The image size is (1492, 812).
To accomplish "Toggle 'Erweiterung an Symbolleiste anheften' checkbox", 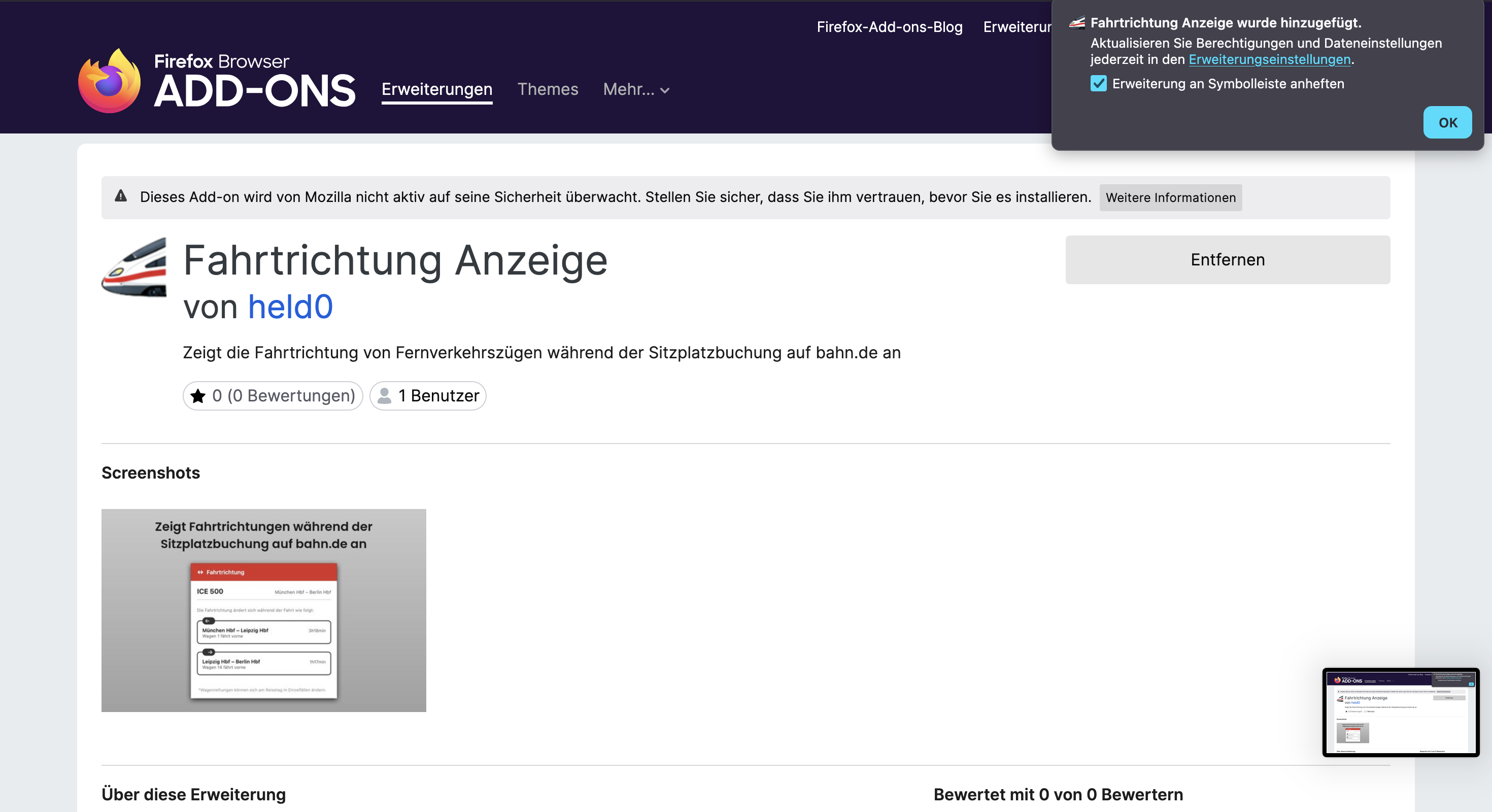I will (1098, 83).
